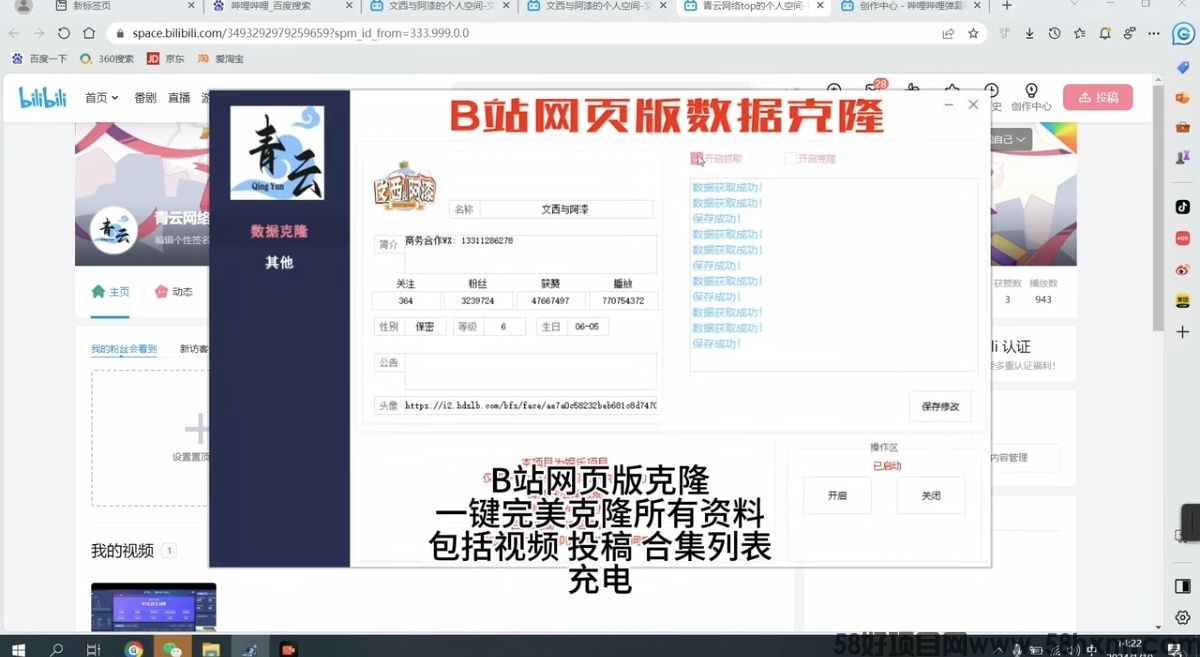Click the bookmark star icon in address bar

click(x=973, y=33)
